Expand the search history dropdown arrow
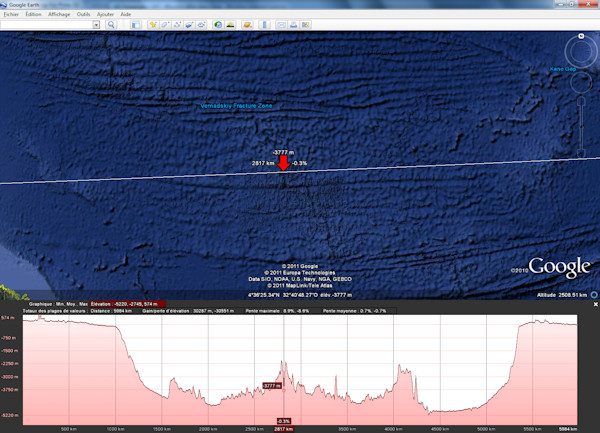Viewport: 600px width, 433px height. [96, 24]
